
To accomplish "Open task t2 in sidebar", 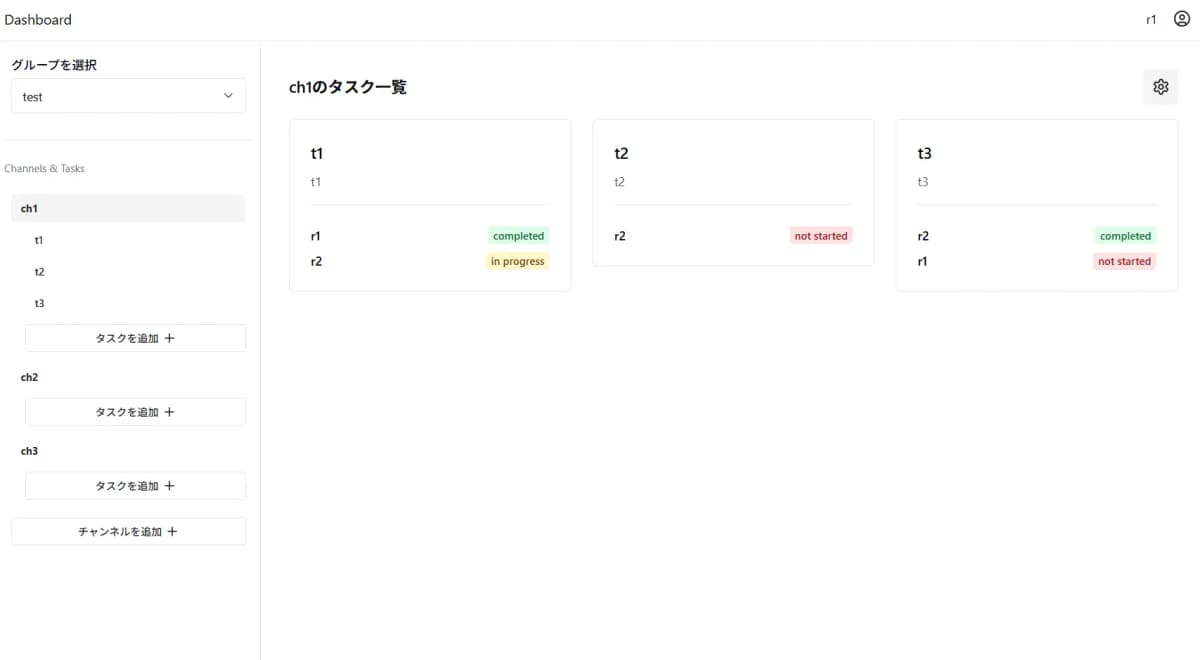I will 39,272.
